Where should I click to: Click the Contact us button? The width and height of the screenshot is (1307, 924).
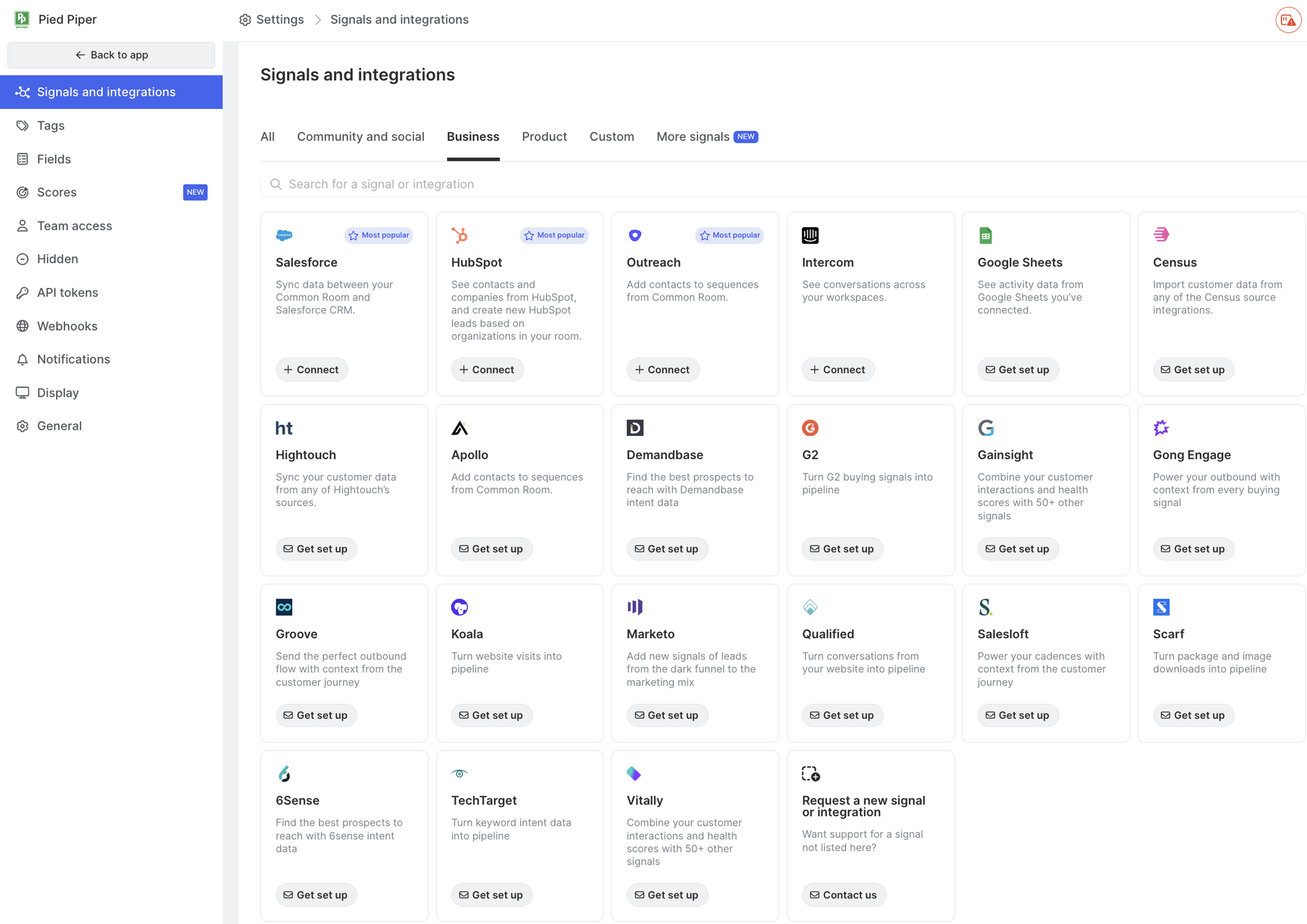843,895
